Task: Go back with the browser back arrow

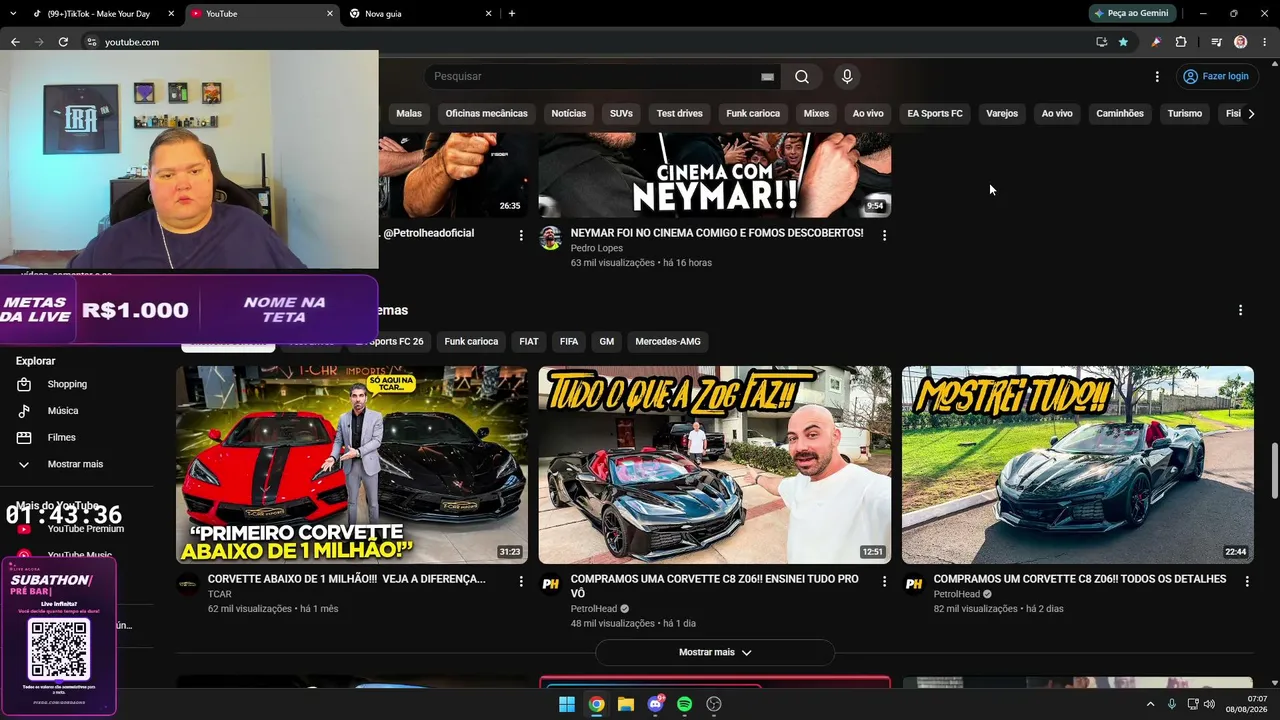Action: coord(15,42)
